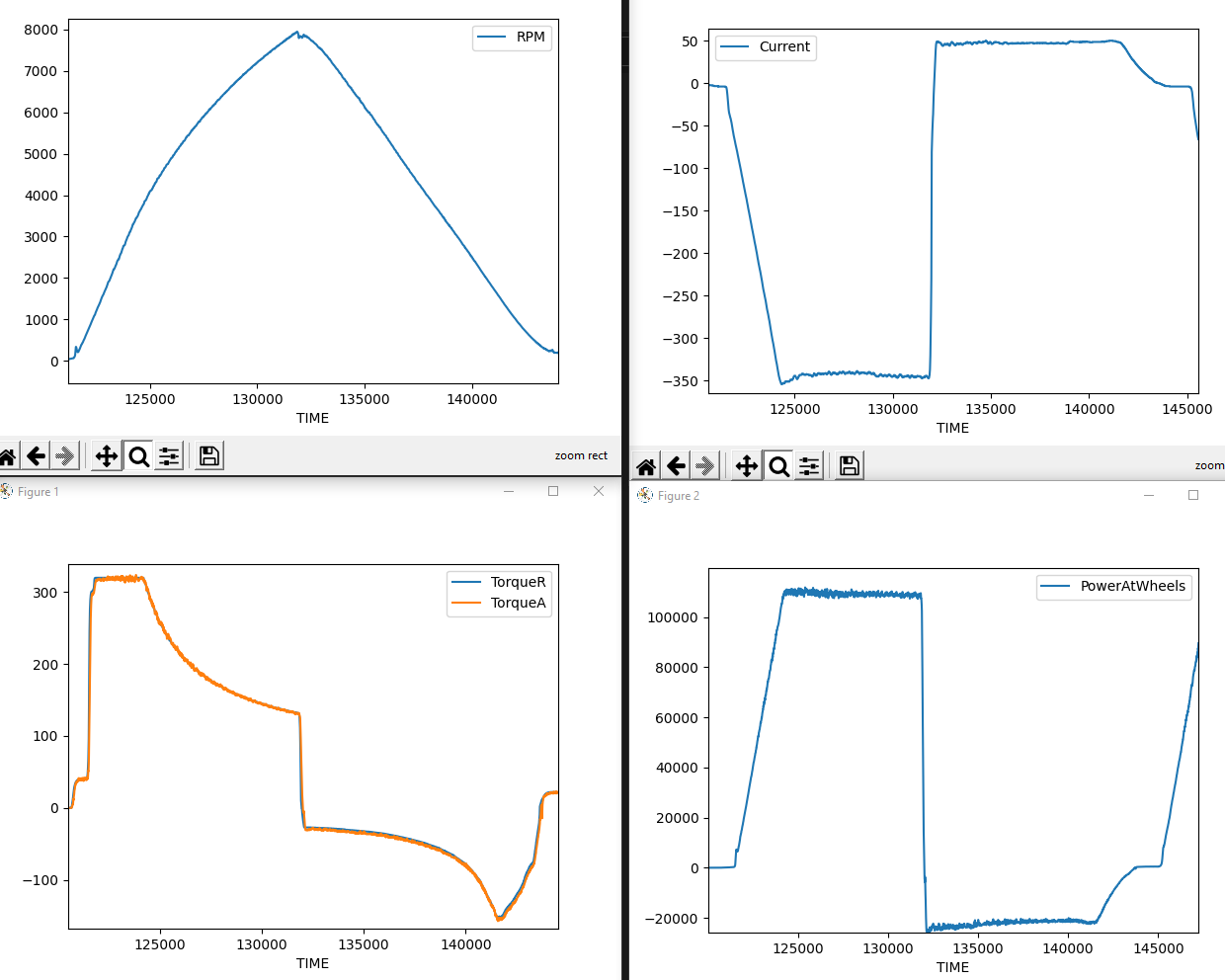This screenshot has width=1225, height=980.
Task: Toggle Zoom magnifier in toolbar under RPM plot
Action: pos(139,455)
